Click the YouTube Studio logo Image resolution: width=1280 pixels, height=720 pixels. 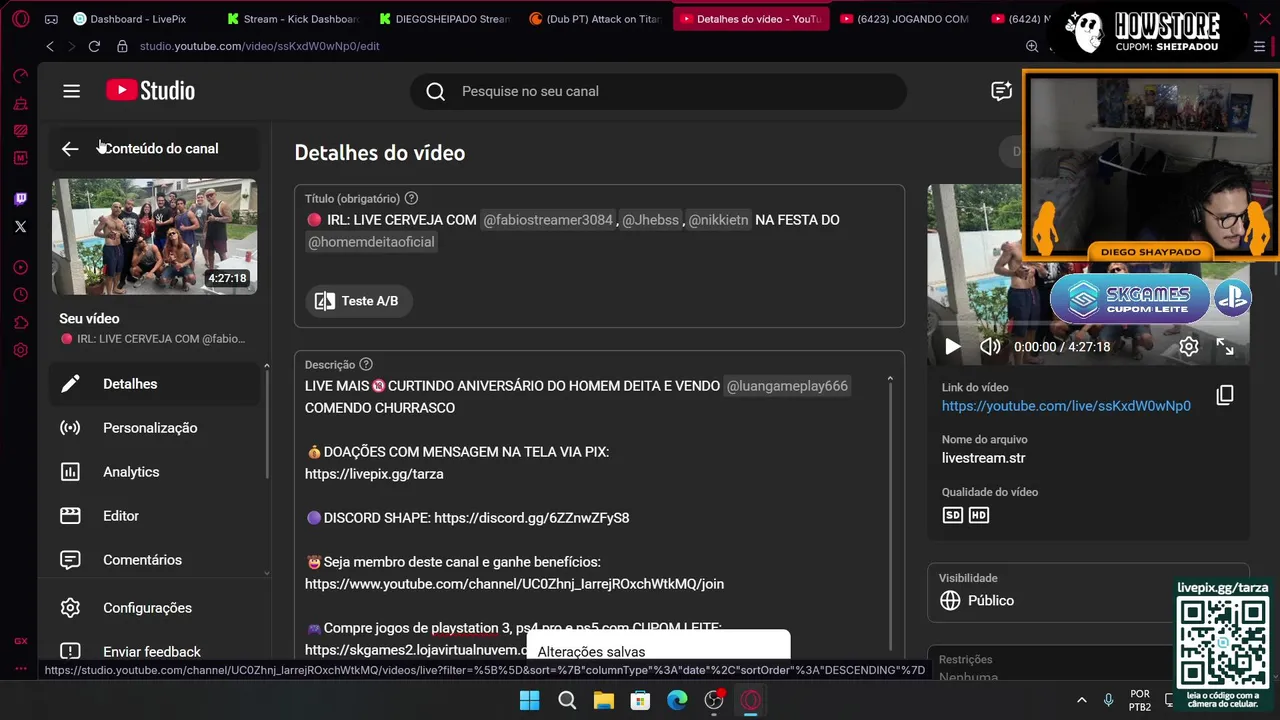tap(151, 91)
